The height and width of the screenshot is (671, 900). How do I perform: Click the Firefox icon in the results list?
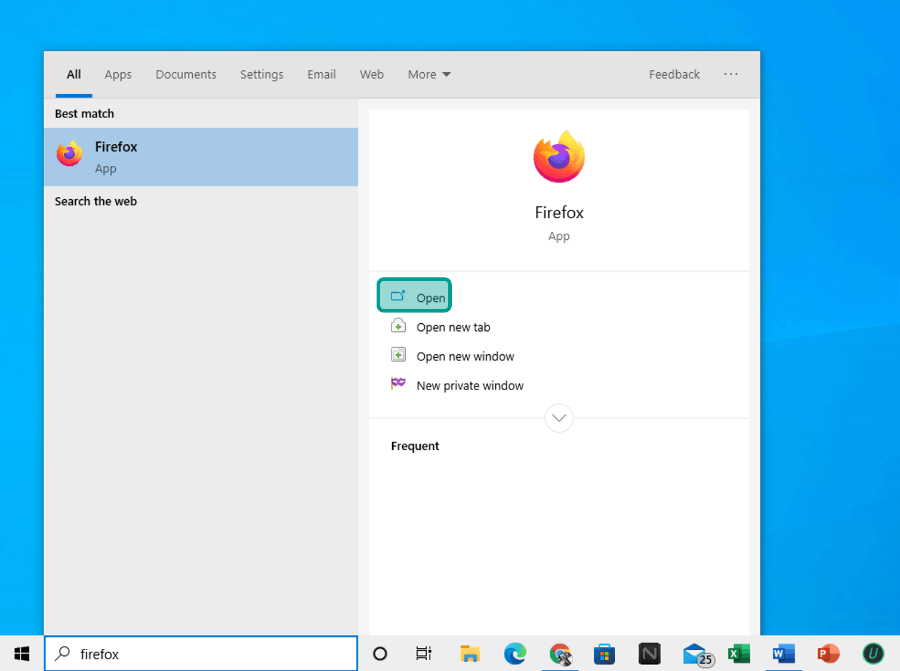(69, 153)
